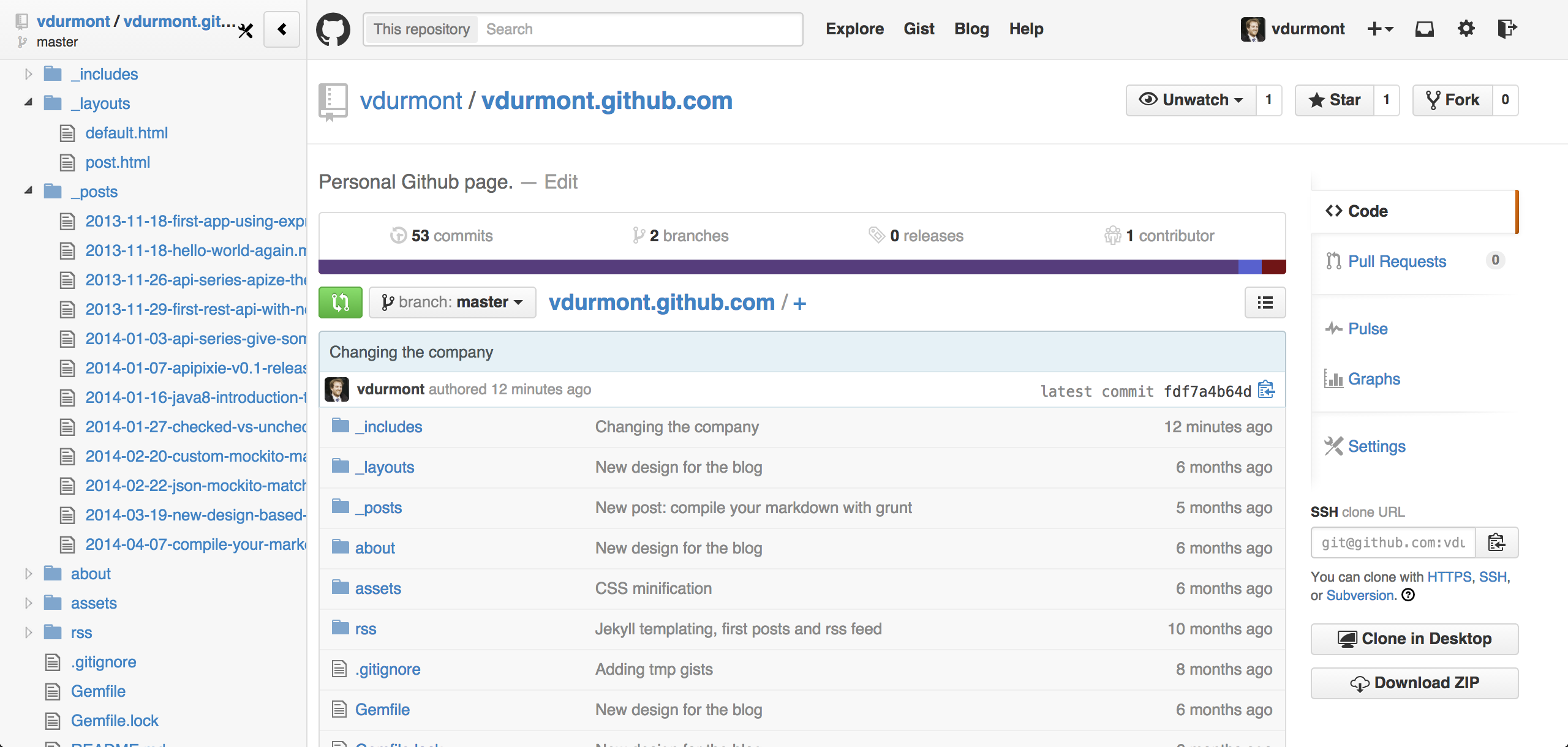Click the GitHub Octocat logo
Viewport: 1568px width, 747px height.
[333, 29]
